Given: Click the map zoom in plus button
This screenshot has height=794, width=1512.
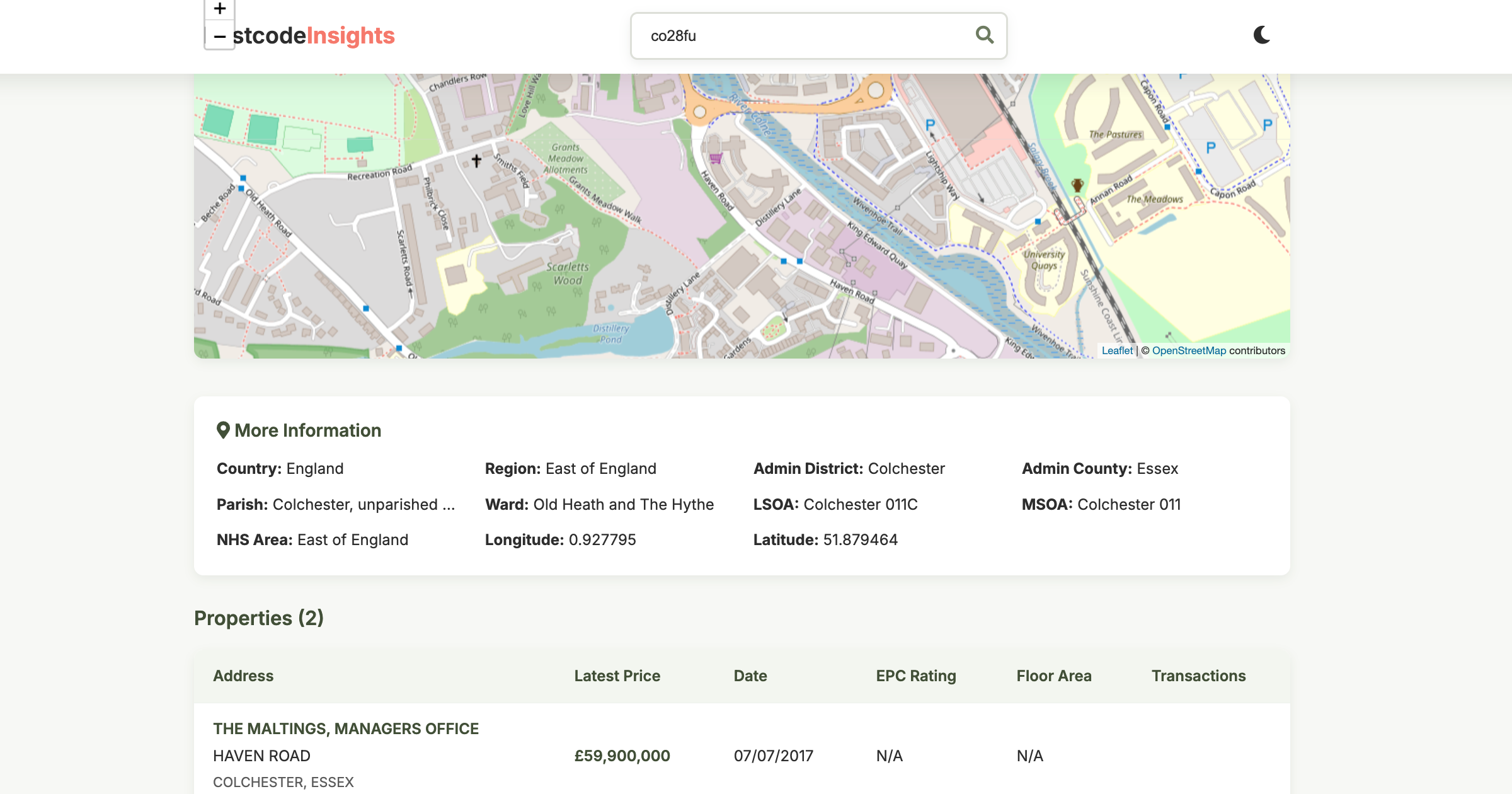Looking at the screenshot, I should [x=219, y=9].
